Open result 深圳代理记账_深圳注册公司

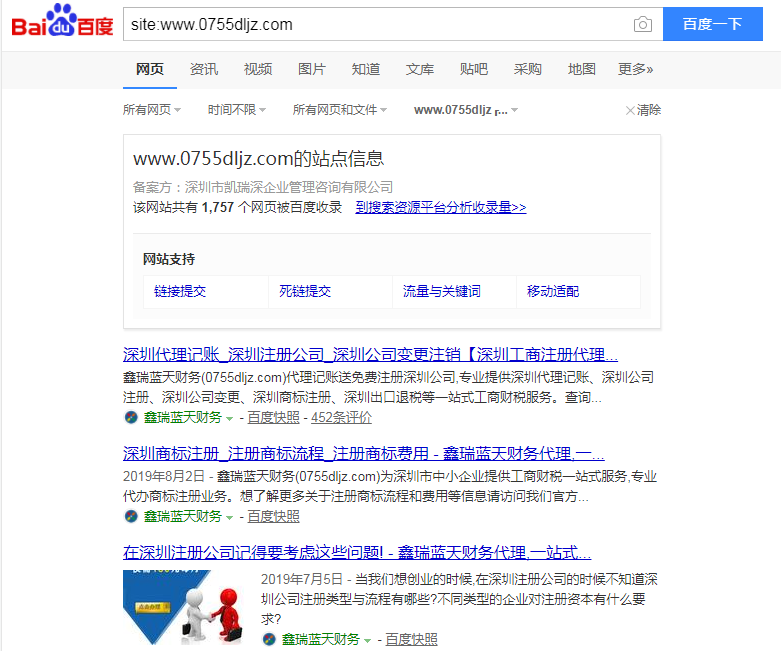[x=370, y=355]
